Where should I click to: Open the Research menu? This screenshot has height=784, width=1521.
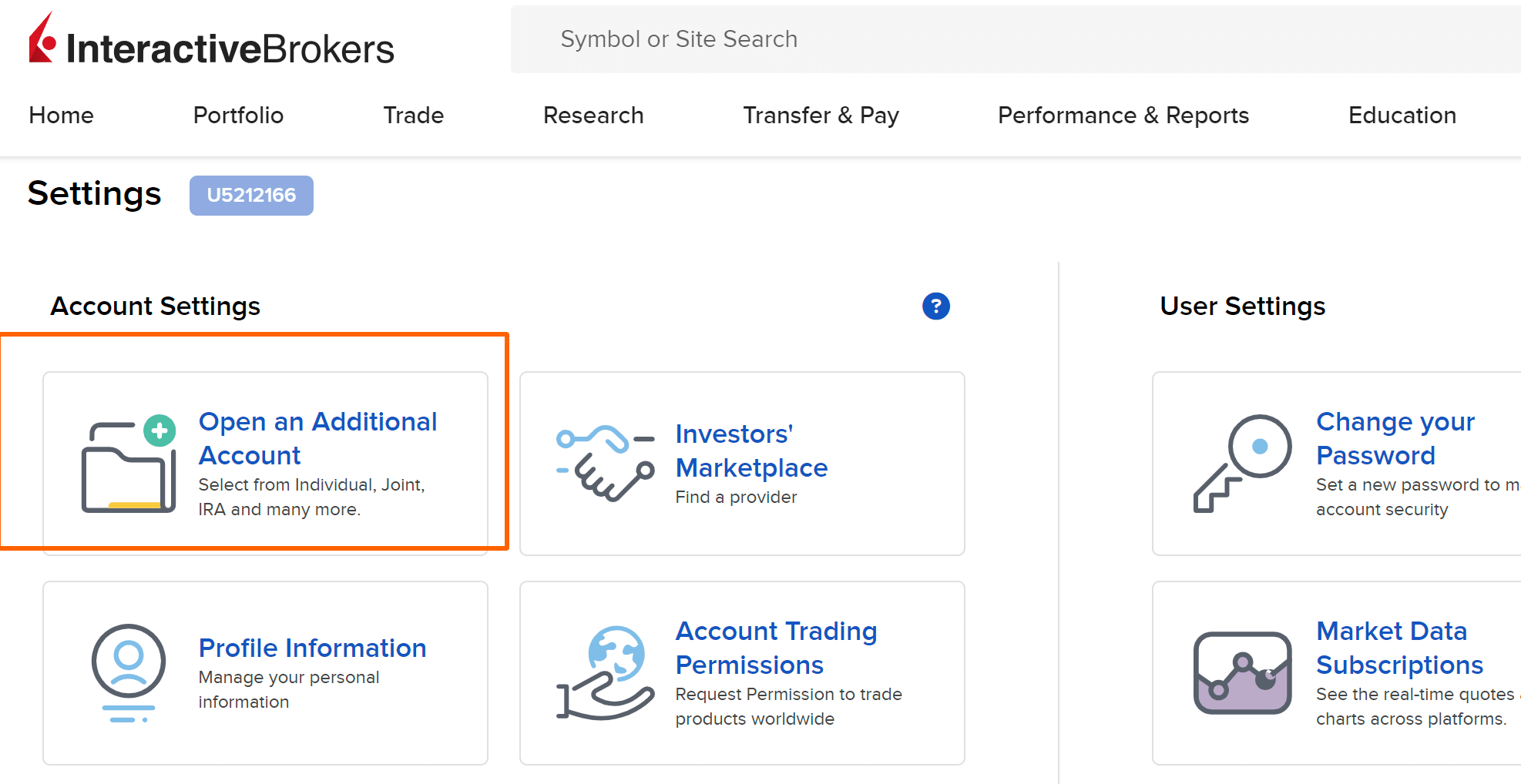[x=593, y=116]
